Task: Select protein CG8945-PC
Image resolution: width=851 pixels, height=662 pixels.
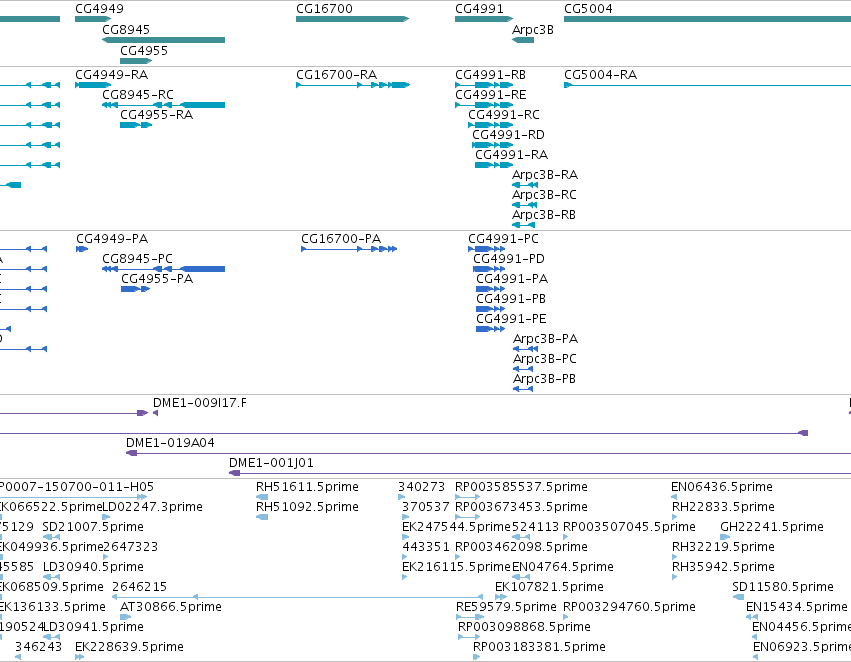Action: [x=137, y=259]
